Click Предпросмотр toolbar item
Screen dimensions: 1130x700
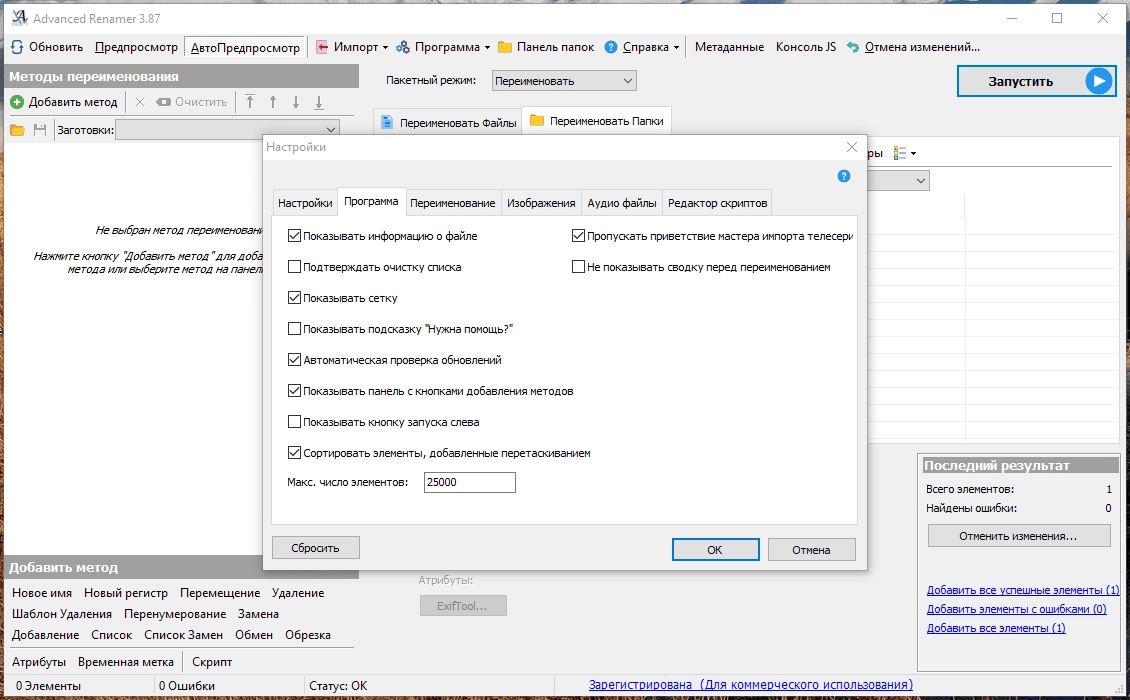pos(136,47)
